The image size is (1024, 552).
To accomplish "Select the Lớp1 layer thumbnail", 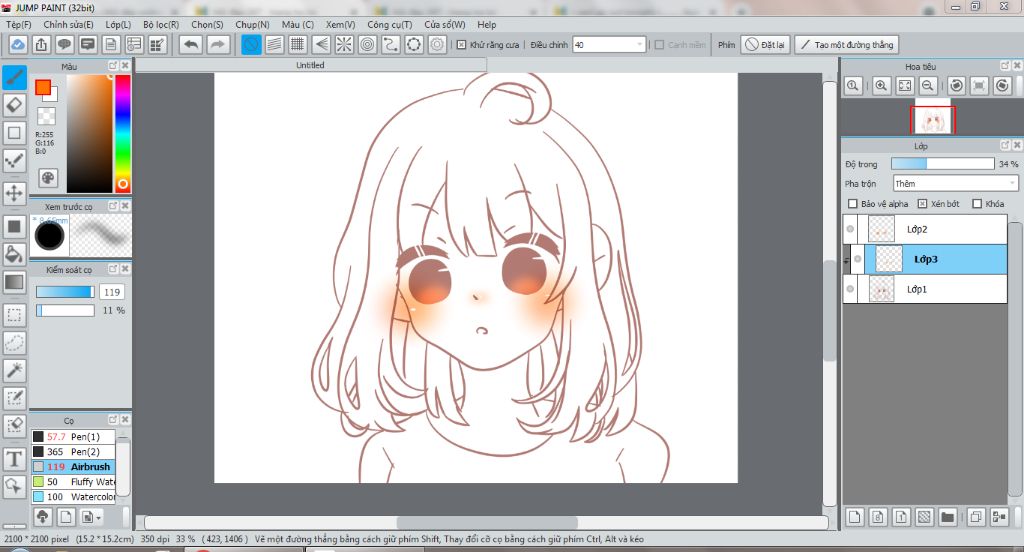I will click(x=882, y=289).
